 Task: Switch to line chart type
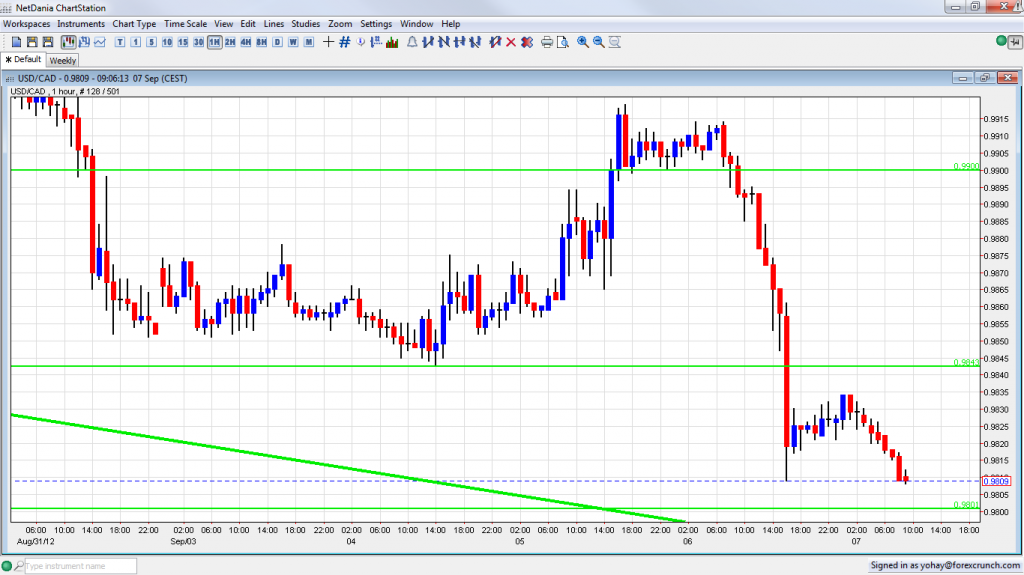(100, 42)
